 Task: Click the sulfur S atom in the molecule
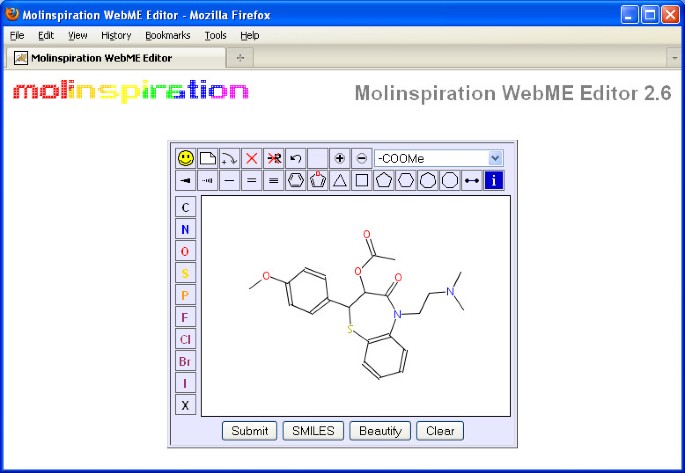click(349, 329)
